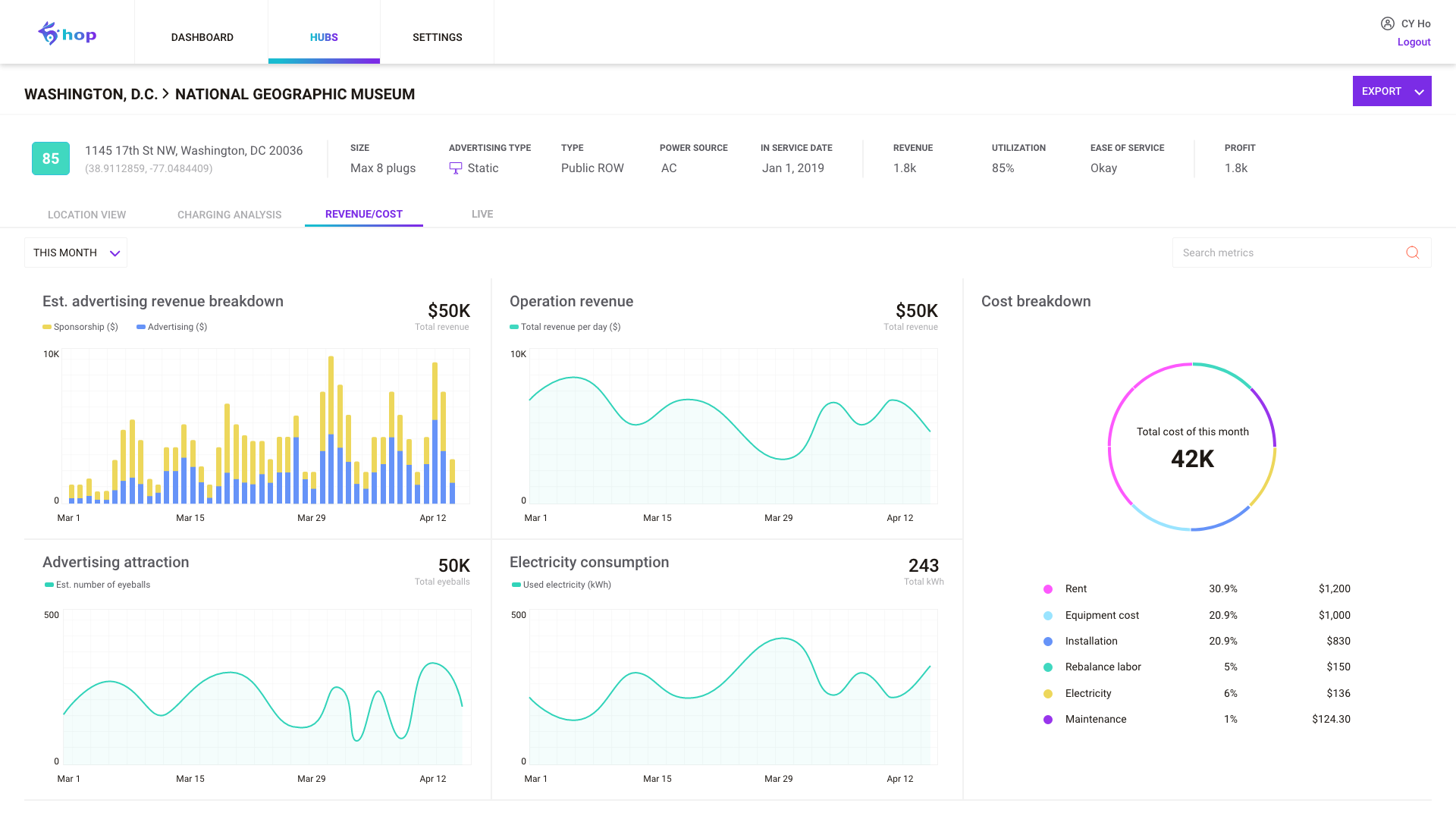Click the Installation blue color dot

[1048, 642]
